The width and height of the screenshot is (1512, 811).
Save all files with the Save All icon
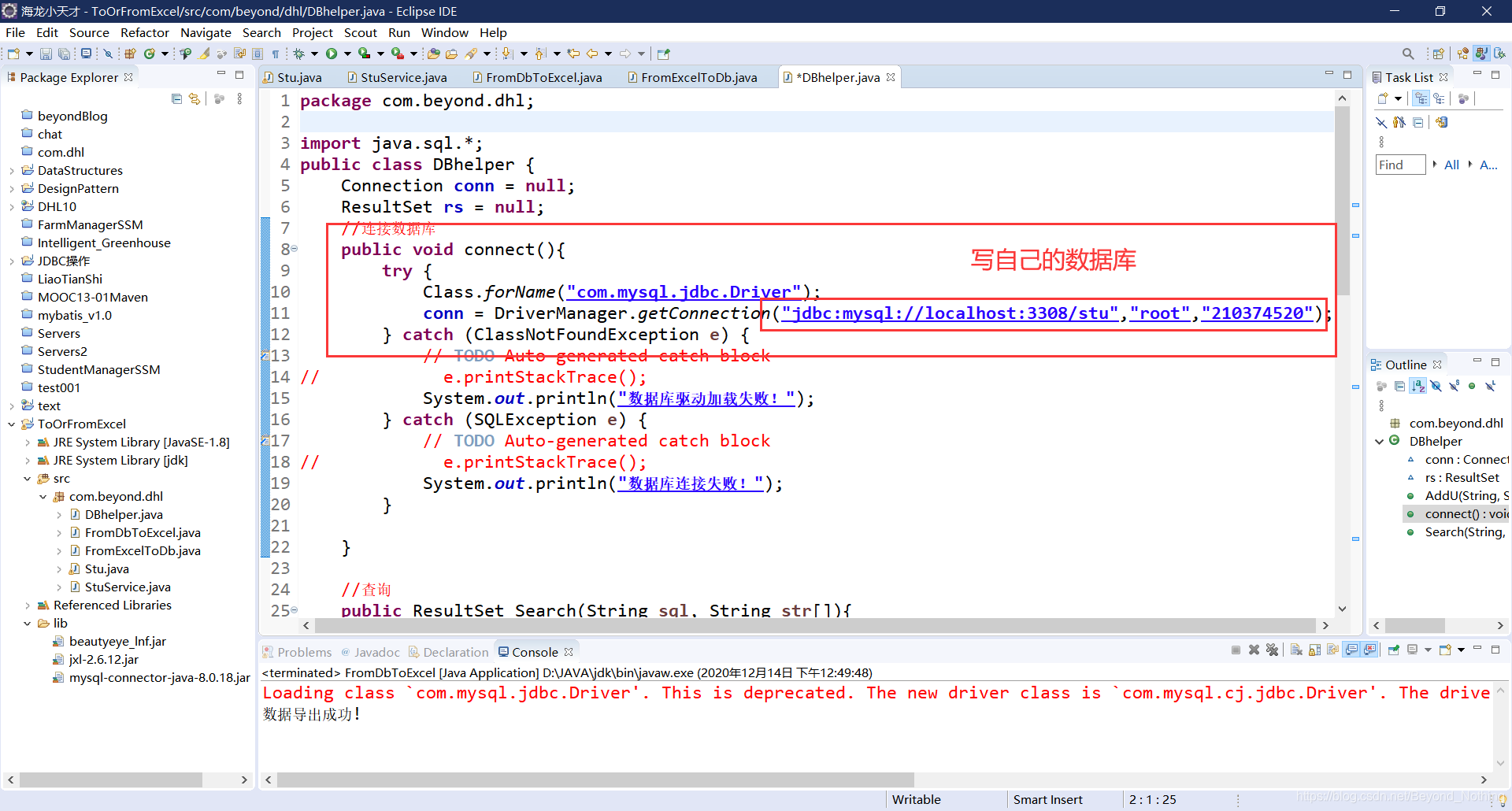click(x=65, y=54)
